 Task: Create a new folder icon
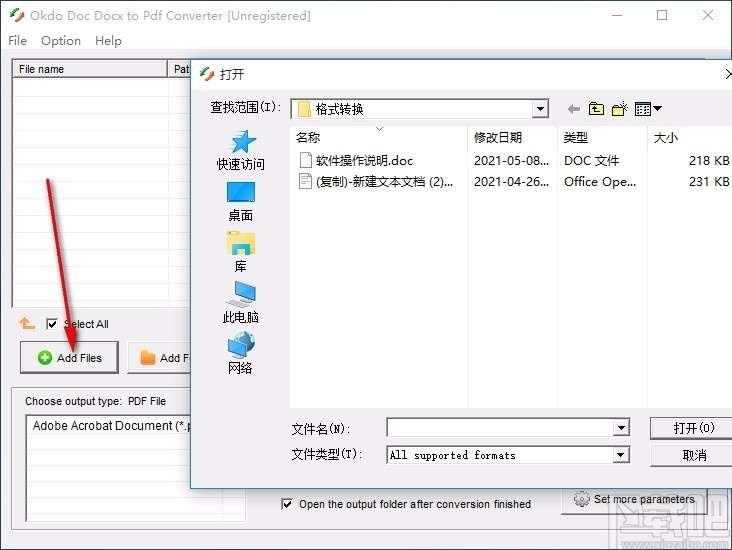(620, 109)
